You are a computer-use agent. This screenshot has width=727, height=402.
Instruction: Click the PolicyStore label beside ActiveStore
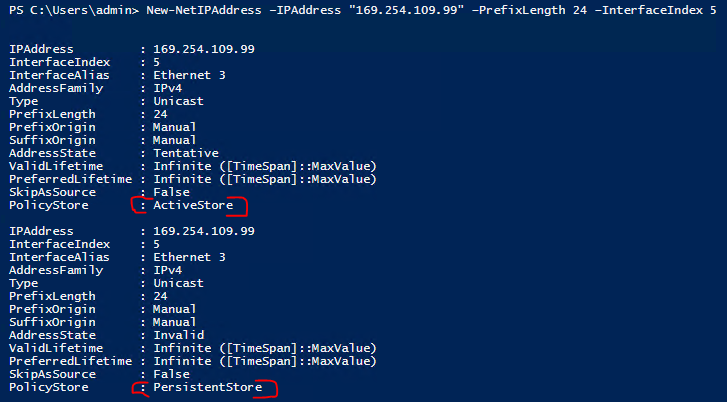(x=48, y=205)
